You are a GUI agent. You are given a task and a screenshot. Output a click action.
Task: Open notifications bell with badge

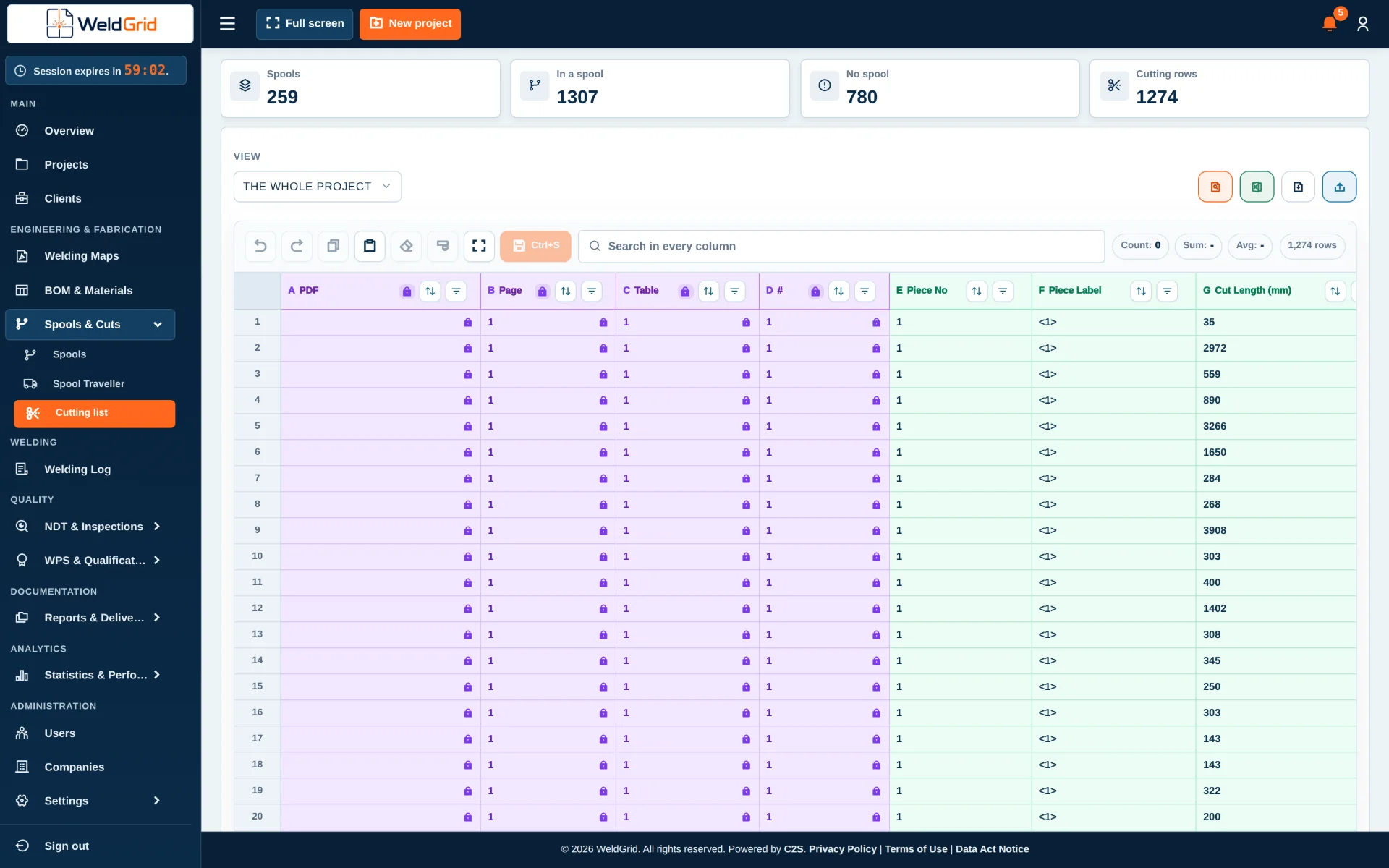tap(1330, 23)
